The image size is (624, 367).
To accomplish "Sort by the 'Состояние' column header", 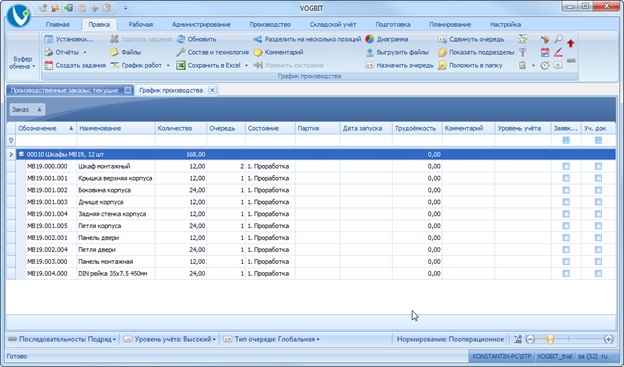I will (x=270, y=128).
